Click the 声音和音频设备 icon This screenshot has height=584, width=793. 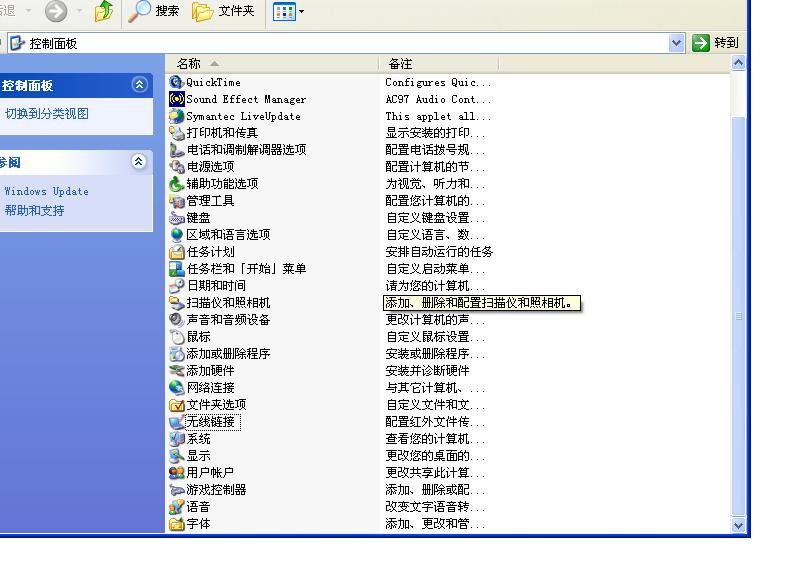coord(176,320)
